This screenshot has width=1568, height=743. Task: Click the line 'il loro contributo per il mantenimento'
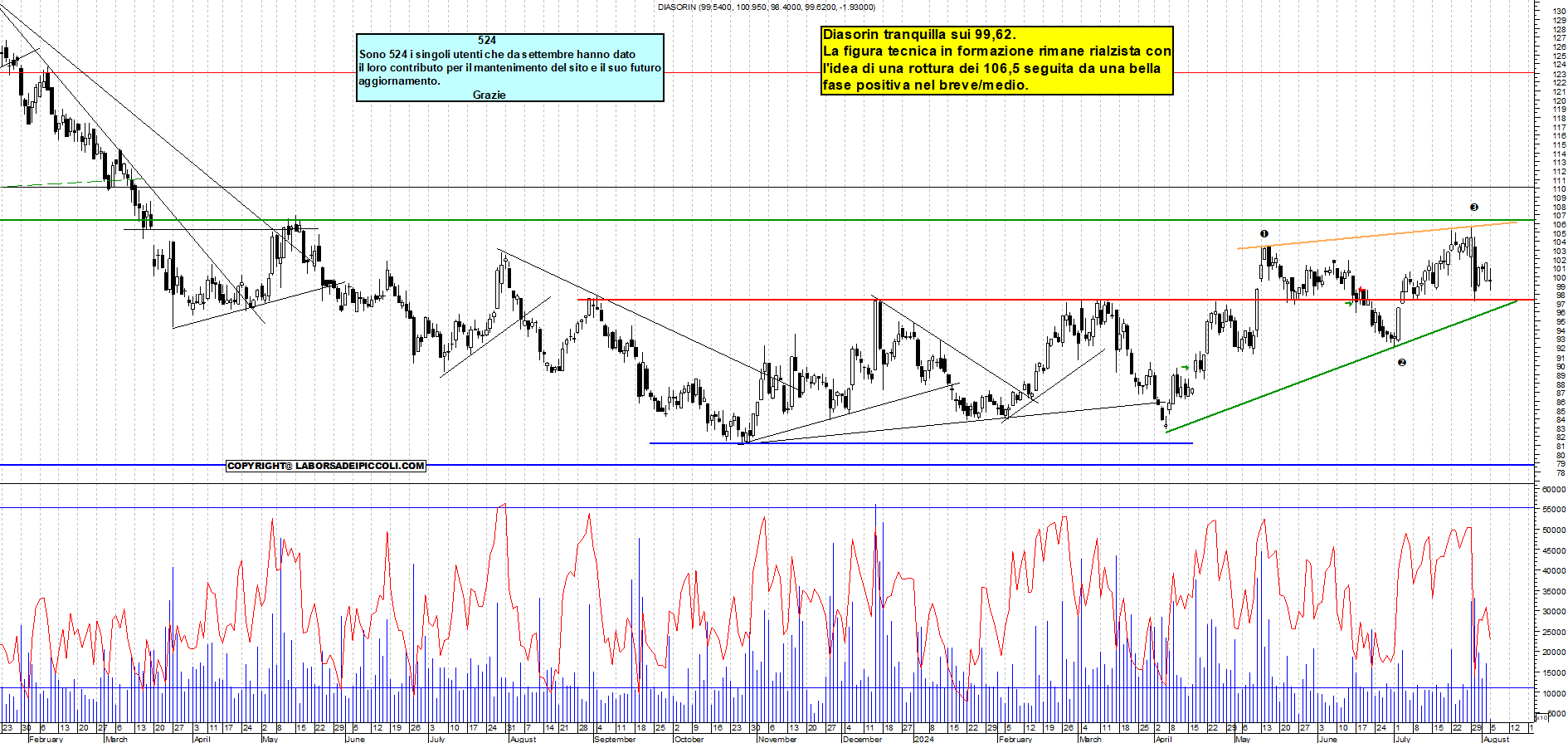click(510, 67)
